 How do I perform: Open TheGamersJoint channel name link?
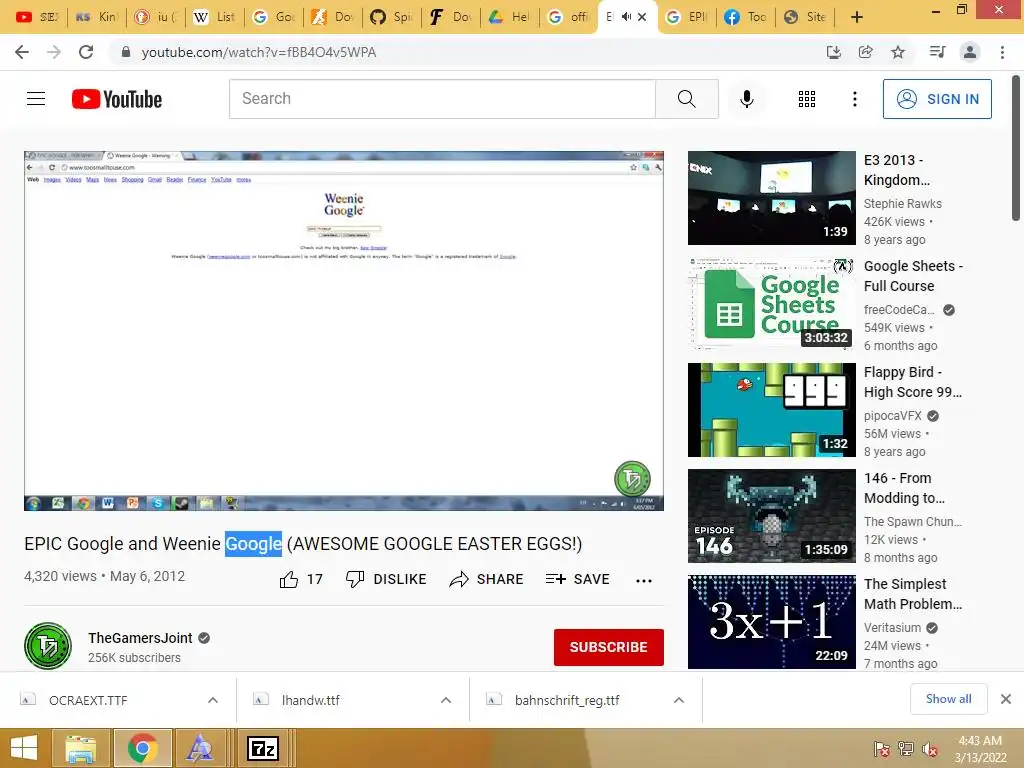[x=140, y=638]
